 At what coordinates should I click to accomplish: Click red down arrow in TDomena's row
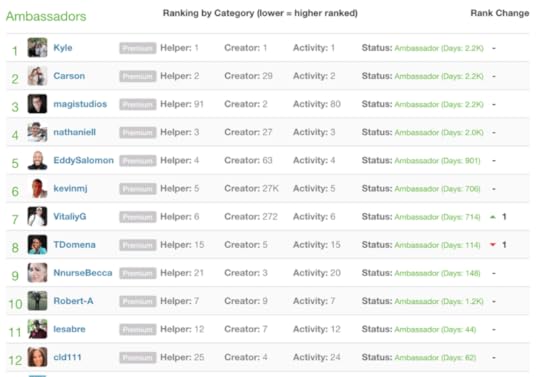click(x=493, y=245)
